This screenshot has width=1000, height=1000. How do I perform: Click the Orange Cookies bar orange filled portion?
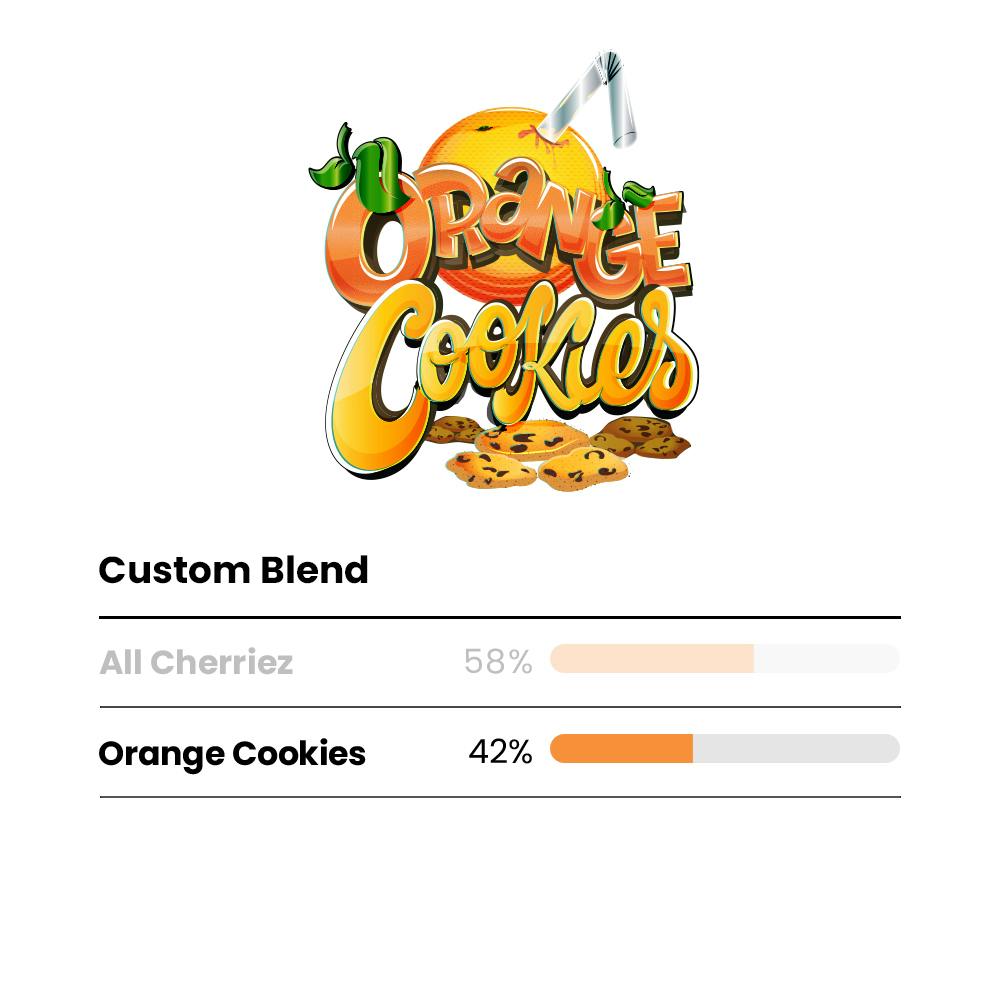pos(620,749)
